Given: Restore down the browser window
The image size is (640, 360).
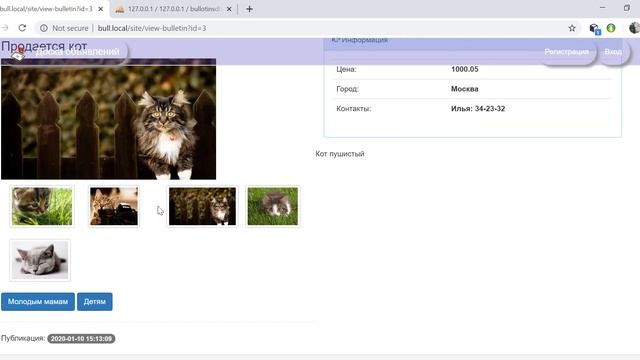Looking at the screenshot, I should pyautogui.click(x=627, y=8).
